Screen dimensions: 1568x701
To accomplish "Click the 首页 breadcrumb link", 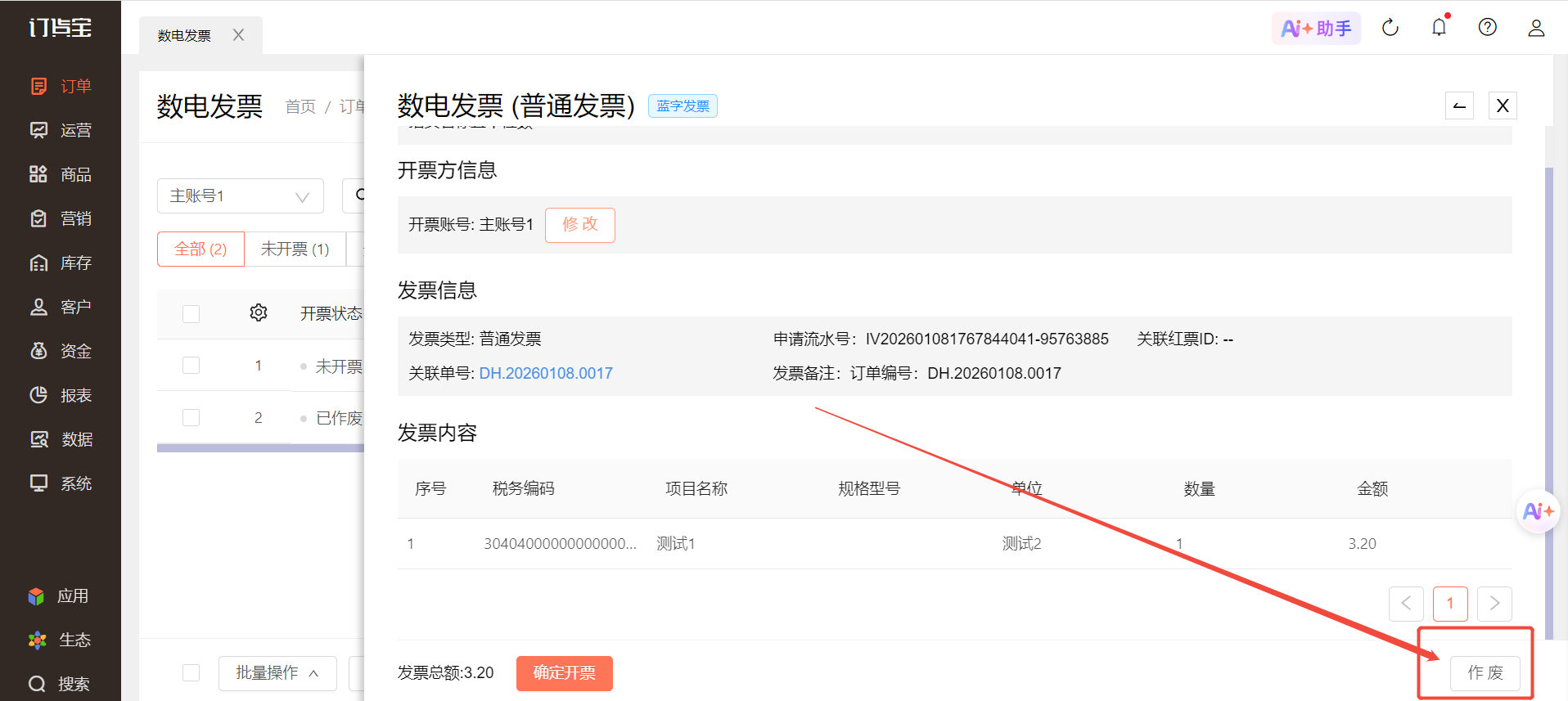I will [300, 107].
